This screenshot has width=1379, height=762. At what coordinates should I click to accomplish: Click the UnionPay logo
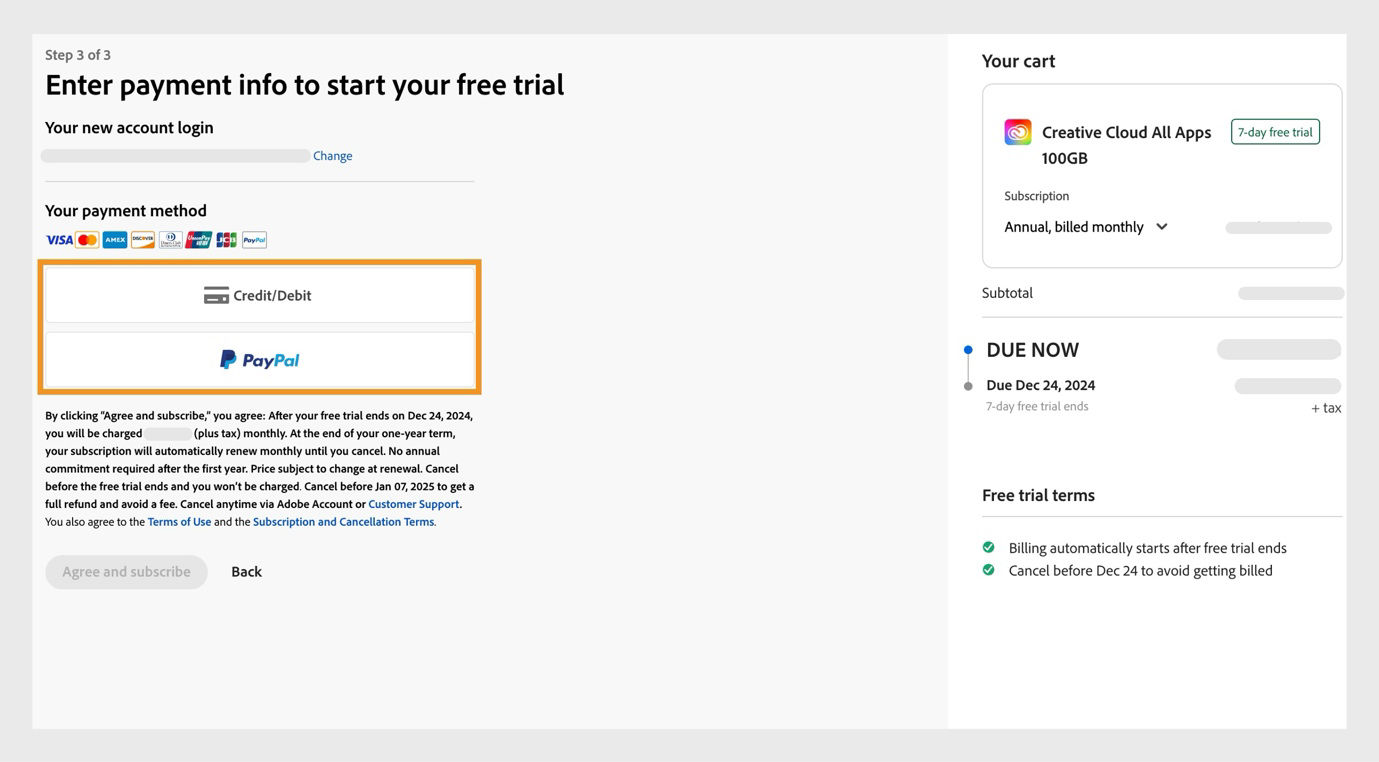(x=199, y=240)
